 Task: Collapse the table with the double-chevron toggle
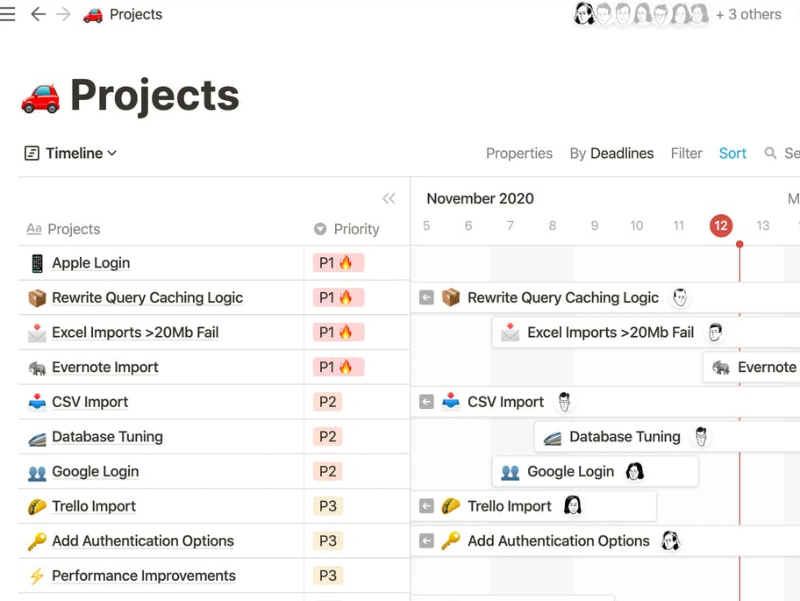tap(391, 197)
